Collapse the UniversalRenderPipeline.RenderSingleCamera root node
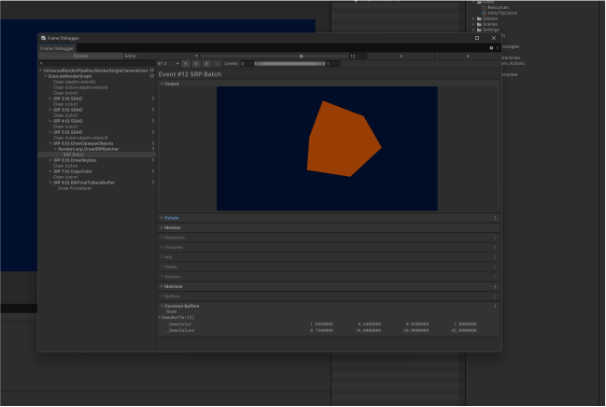 41,71
